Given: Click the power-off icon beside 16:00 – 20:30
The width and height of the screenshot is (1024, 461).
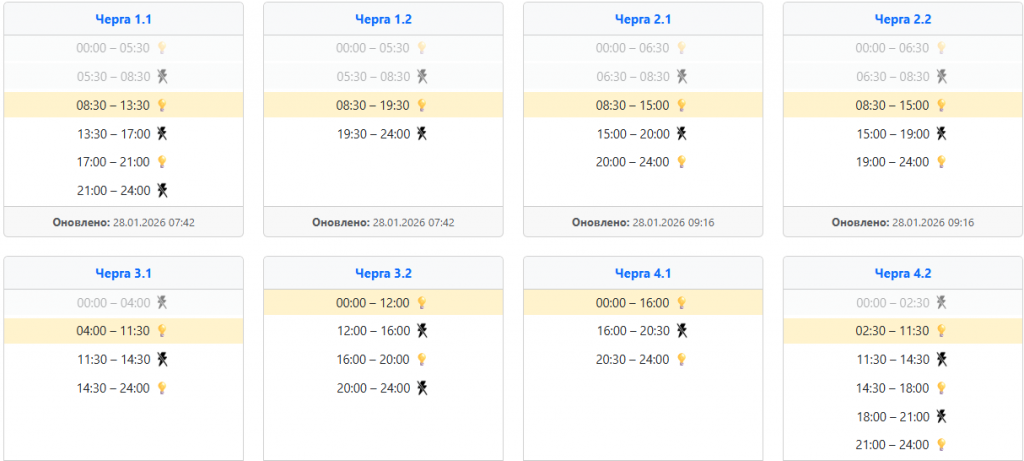Looking at the screenshot, I should [x=682, y=331].
